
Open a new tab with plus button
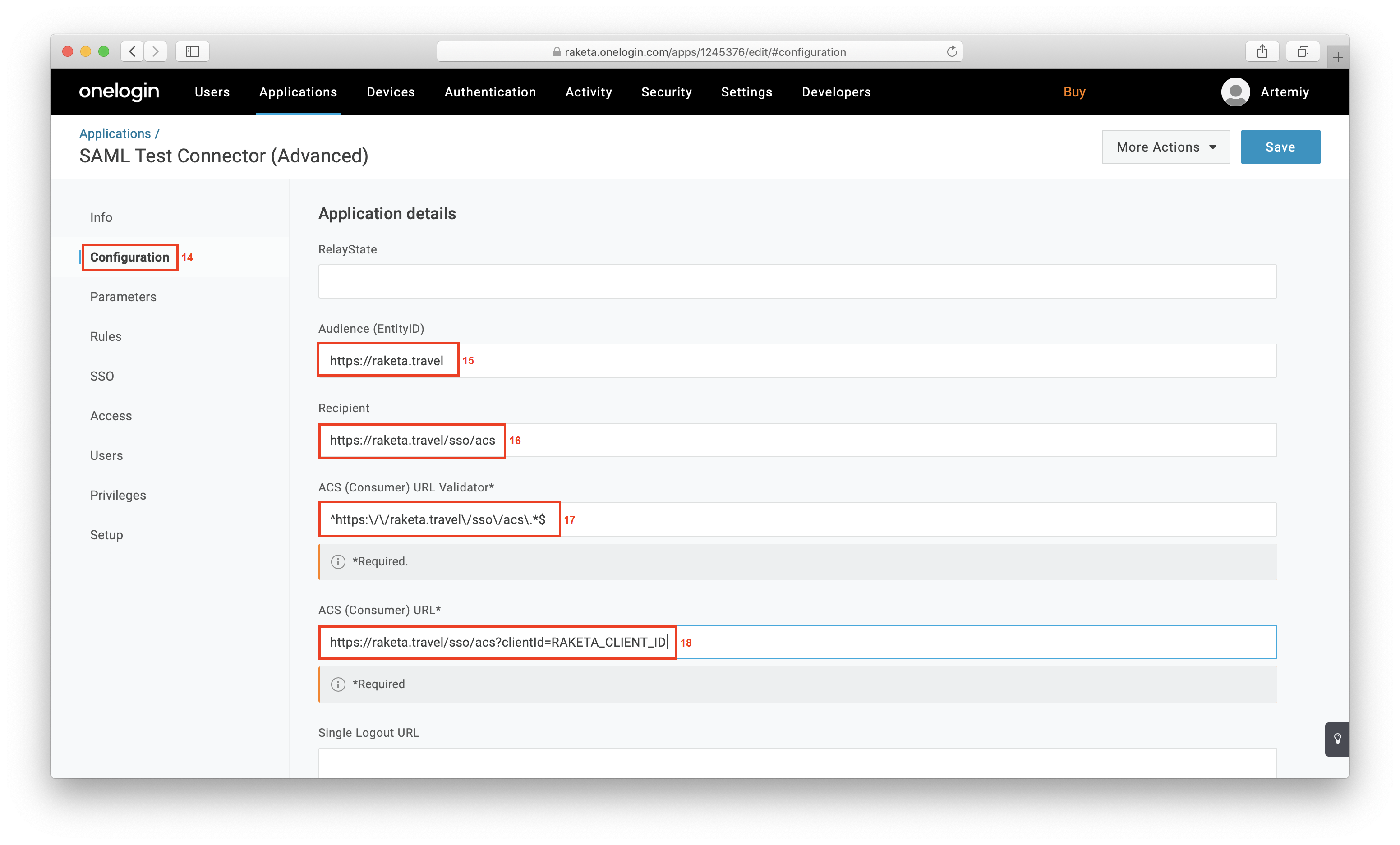[x=1338, y=57]
